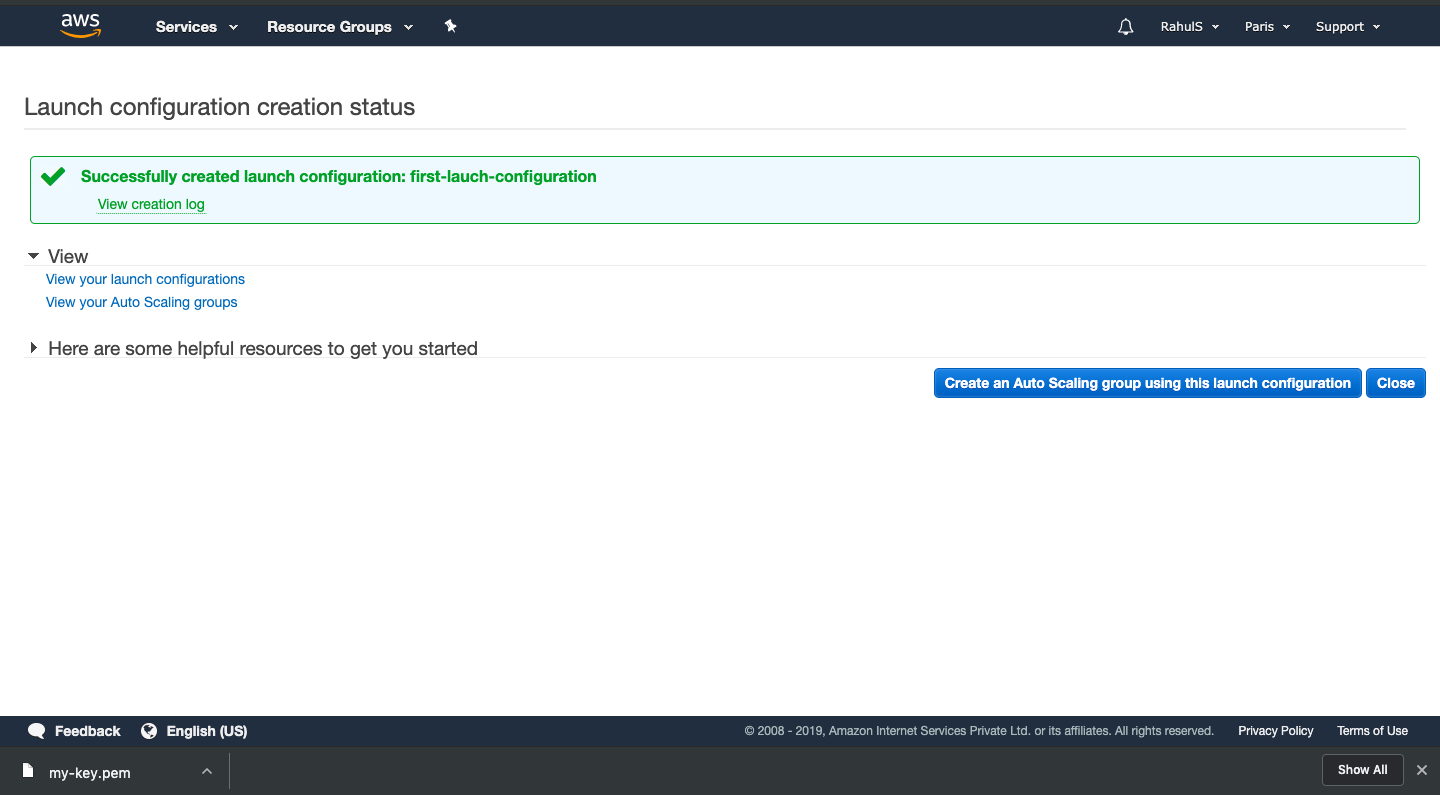Dismiss the downloads bar with the X
This screenshot has height=795, width=1440.
(1421, 770)
